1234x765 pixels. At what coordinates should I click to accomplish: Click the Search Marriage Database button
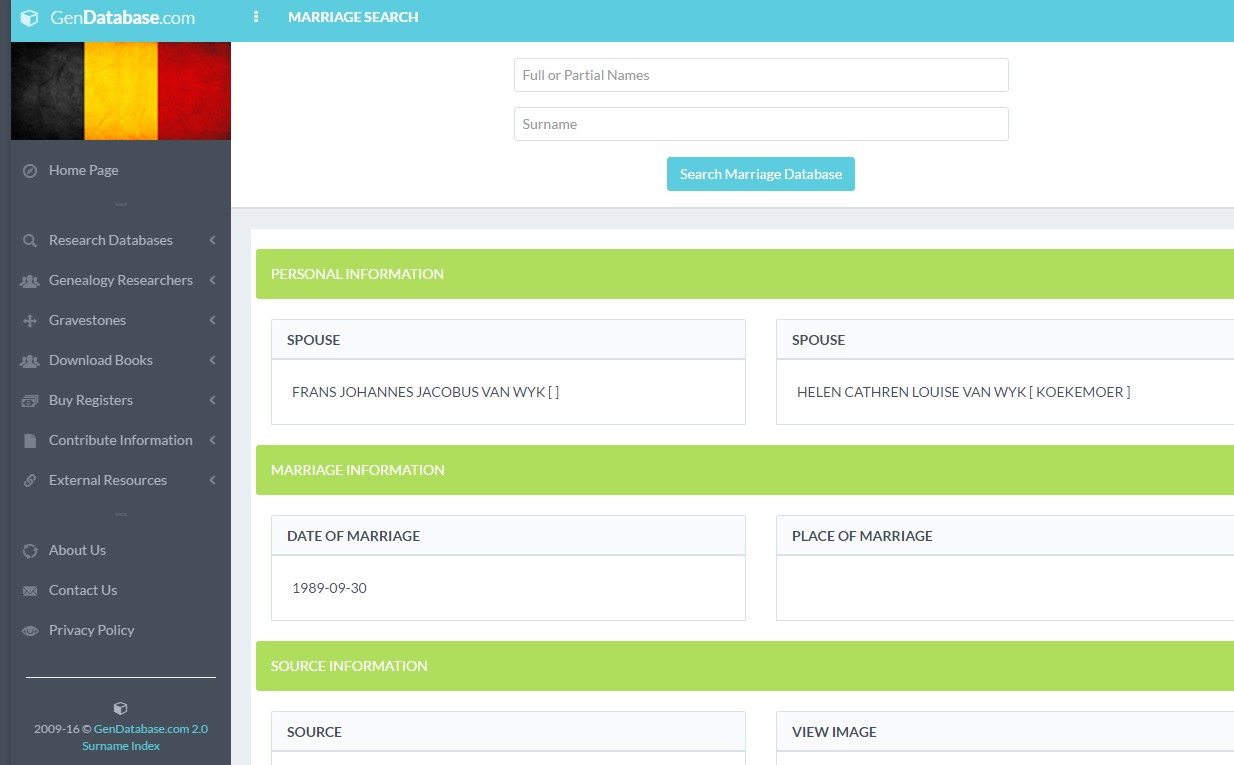pyautogui.click(x=761, y=174)
